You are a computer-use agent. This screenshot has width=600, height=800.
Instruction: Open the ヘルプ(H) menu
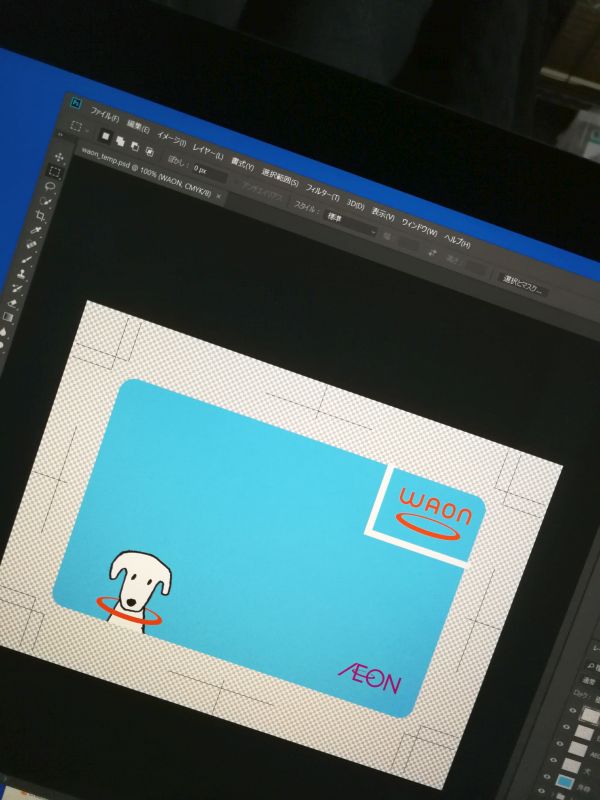(457, 240)
